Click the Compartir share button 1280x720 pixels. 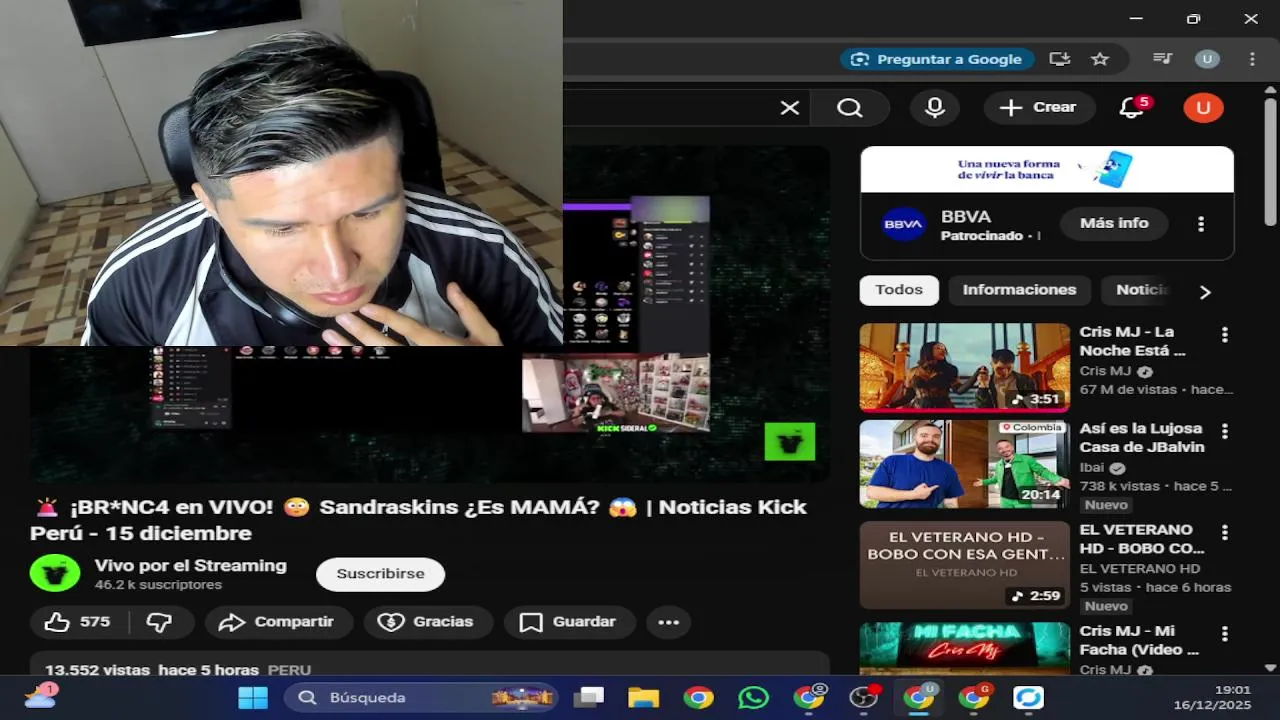(x=279, y=622)
